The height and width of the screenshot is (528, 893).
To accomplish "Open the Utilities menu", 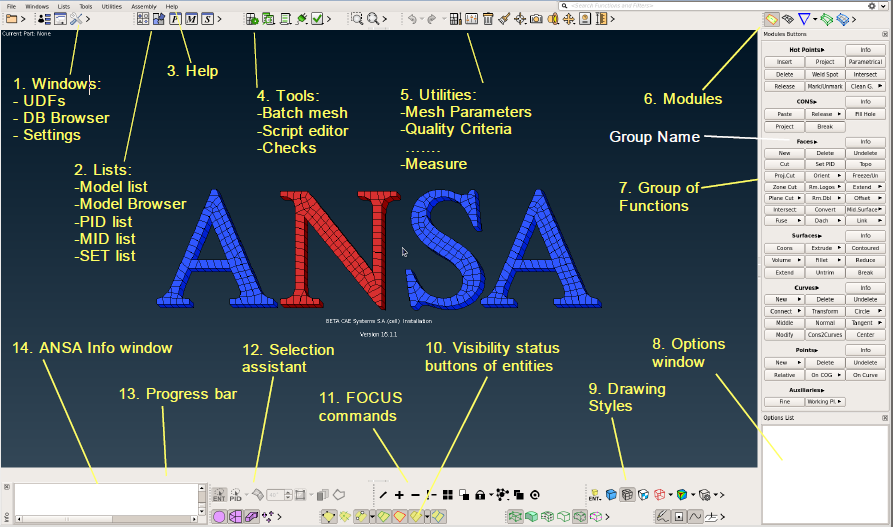I will [112, 6].
